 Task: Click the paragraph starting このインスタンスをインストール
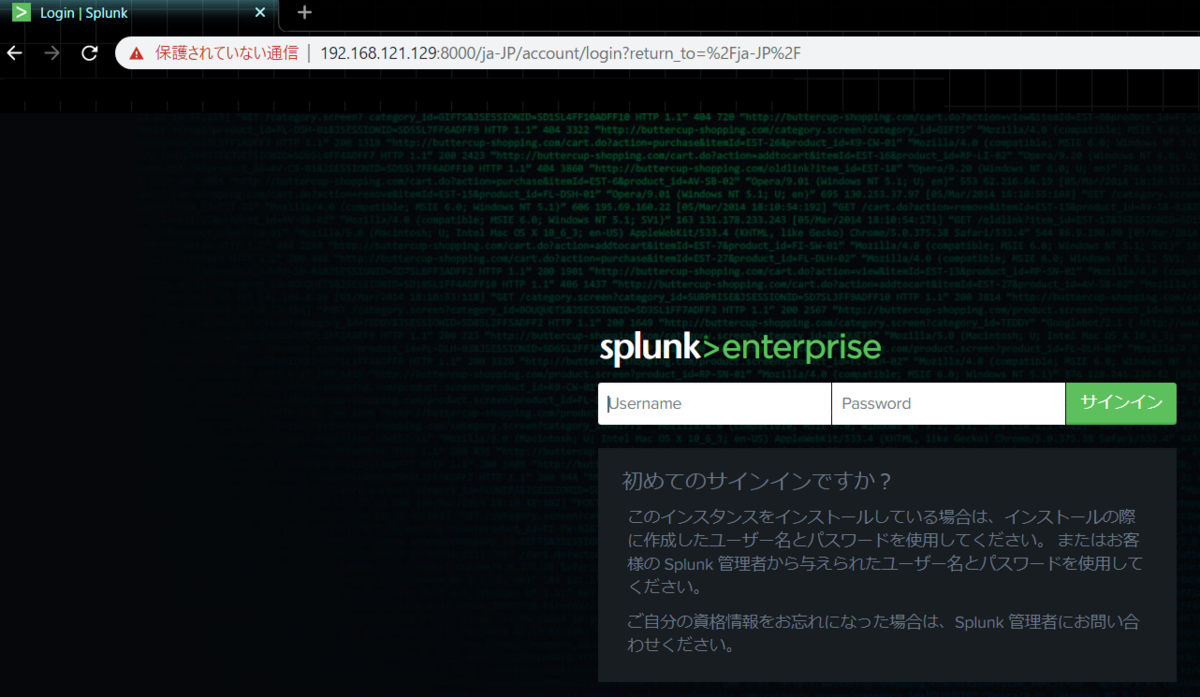point(885,552)
